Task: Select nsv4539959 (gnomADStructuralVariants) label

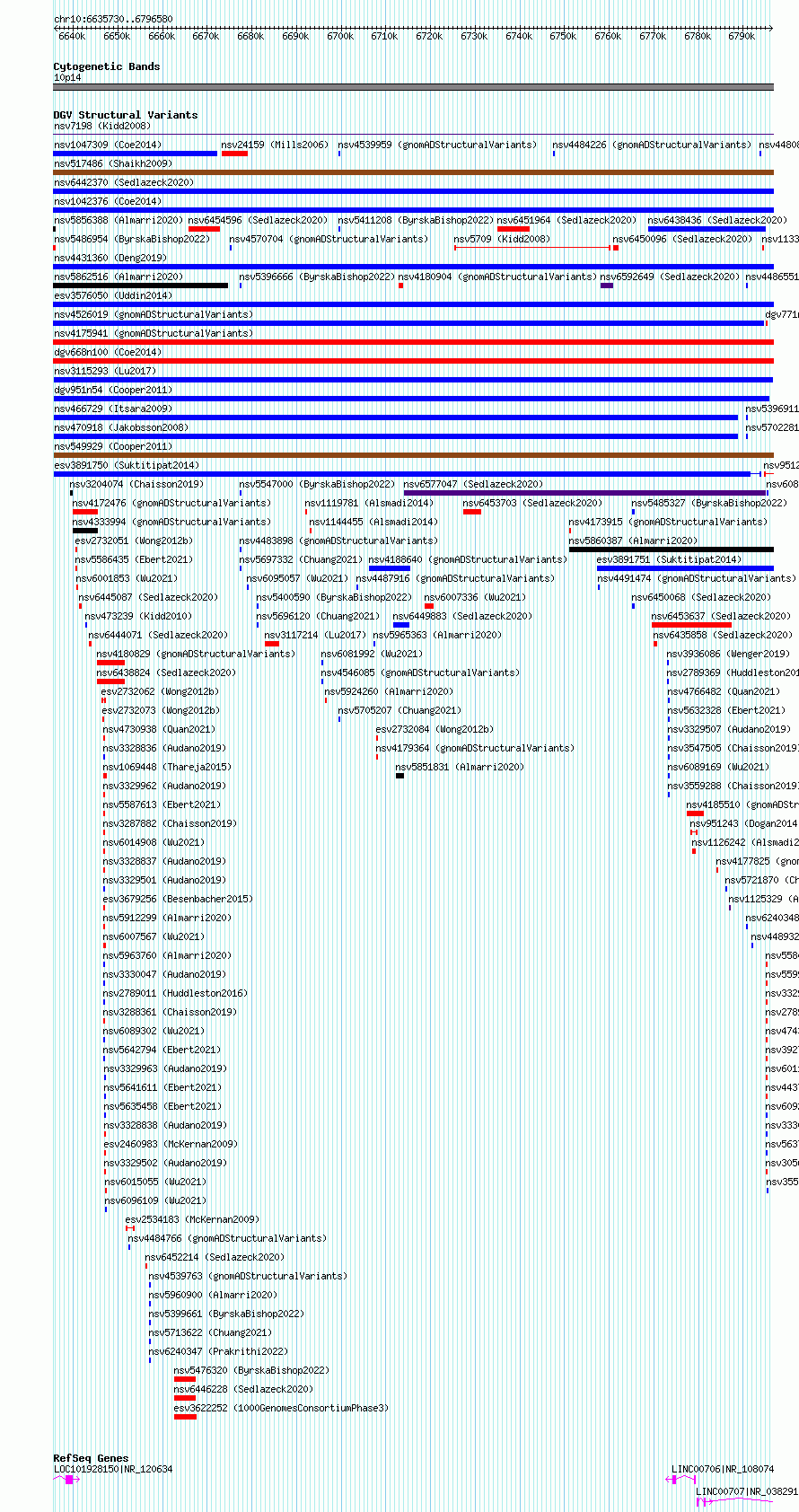Action: 437,145
